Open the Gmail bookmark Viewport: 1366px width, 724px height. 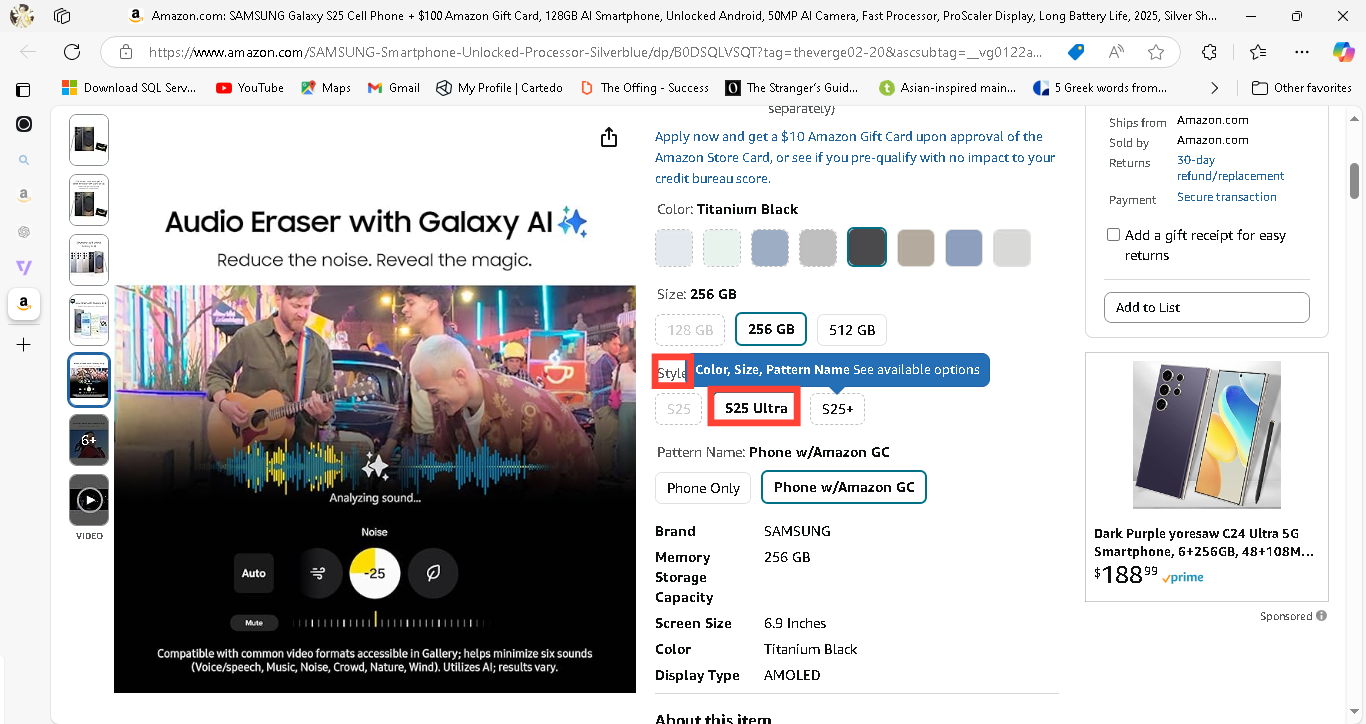click(x=394, y=88)
